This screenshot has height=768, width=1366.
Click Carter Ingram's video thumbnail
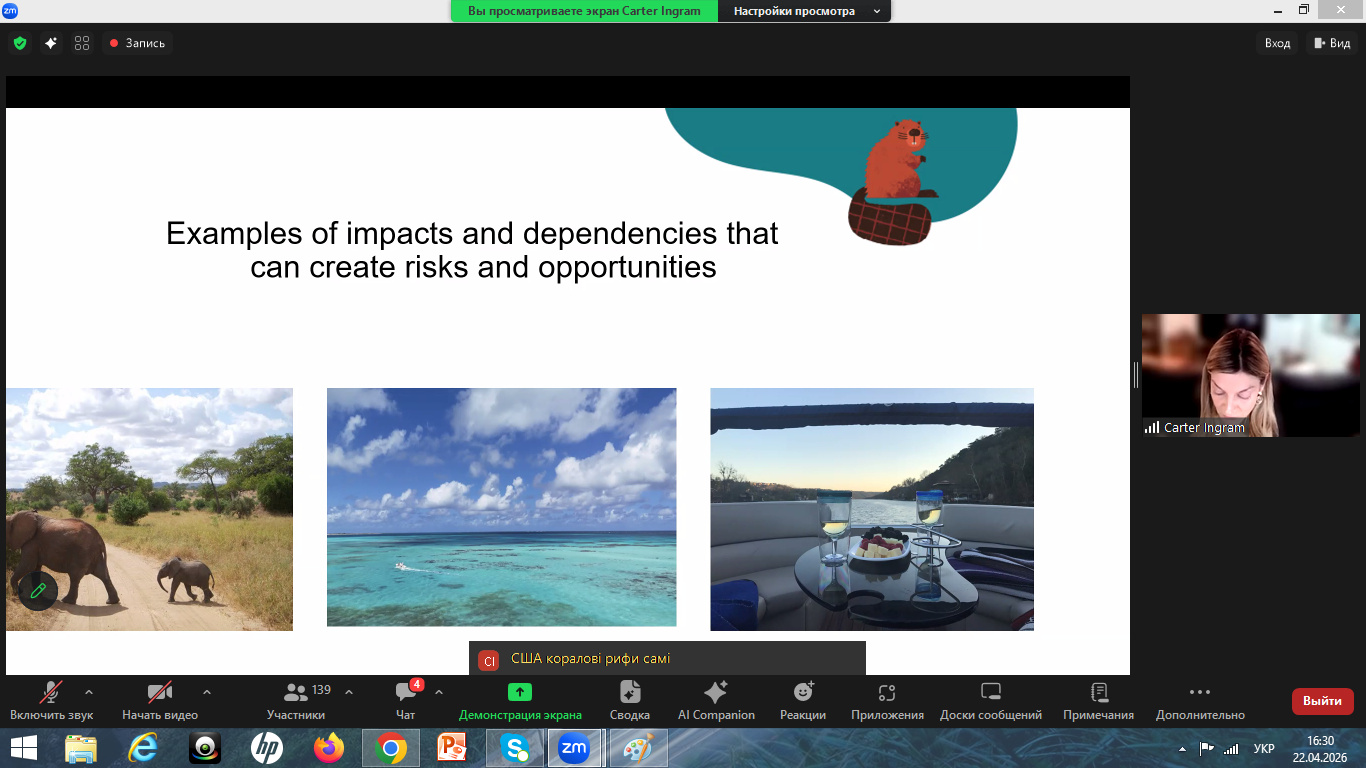[1251, 375]
